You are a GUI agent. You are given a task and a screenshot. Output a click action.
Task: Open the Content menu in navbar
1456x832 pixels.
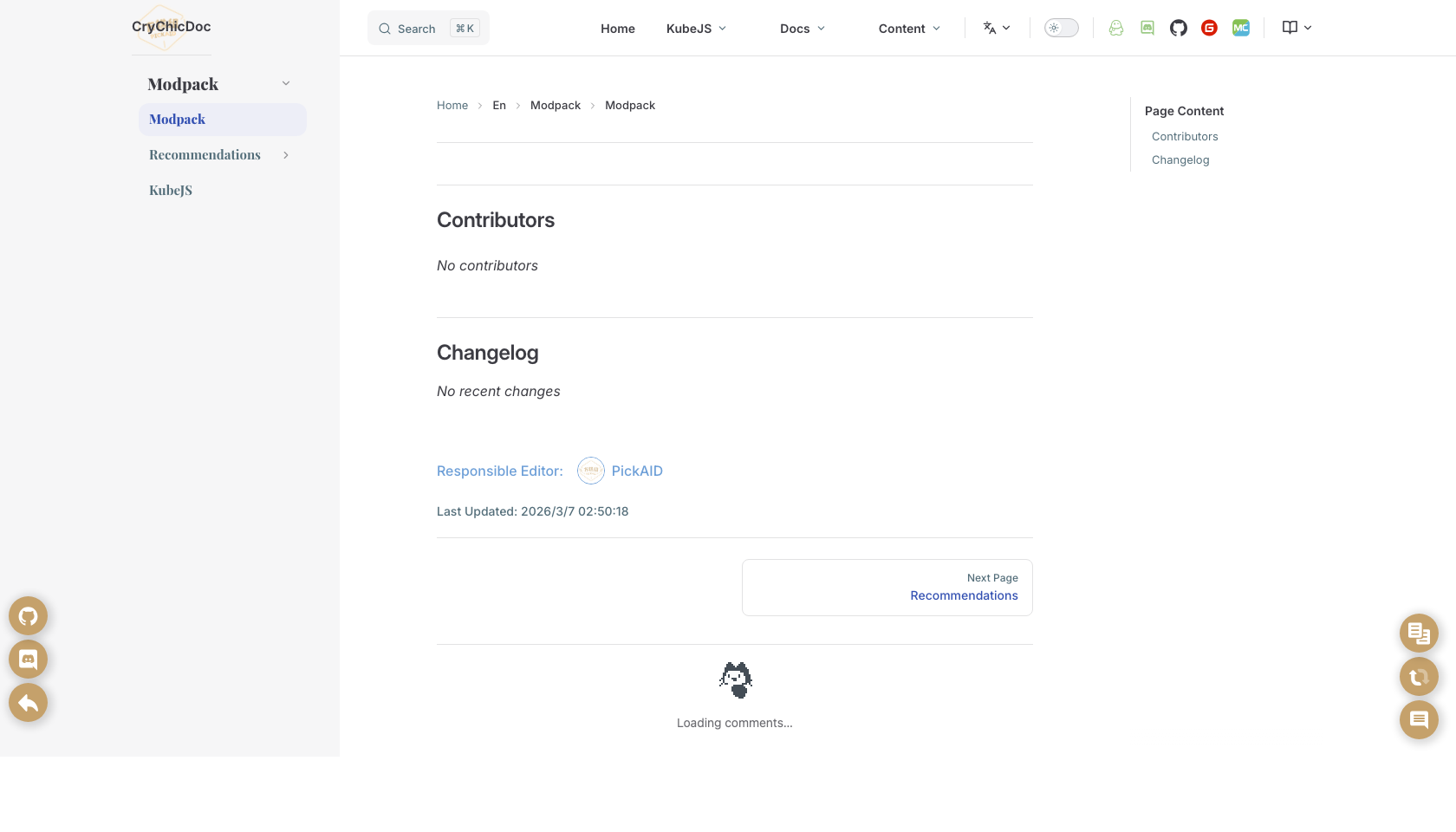click(x=907, y=28)
